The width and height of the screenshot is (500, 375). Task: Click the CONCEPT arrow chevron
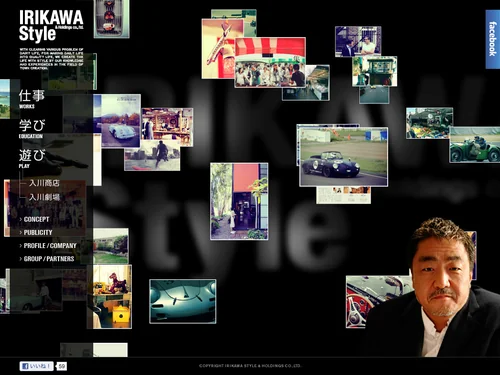point(21,219)
